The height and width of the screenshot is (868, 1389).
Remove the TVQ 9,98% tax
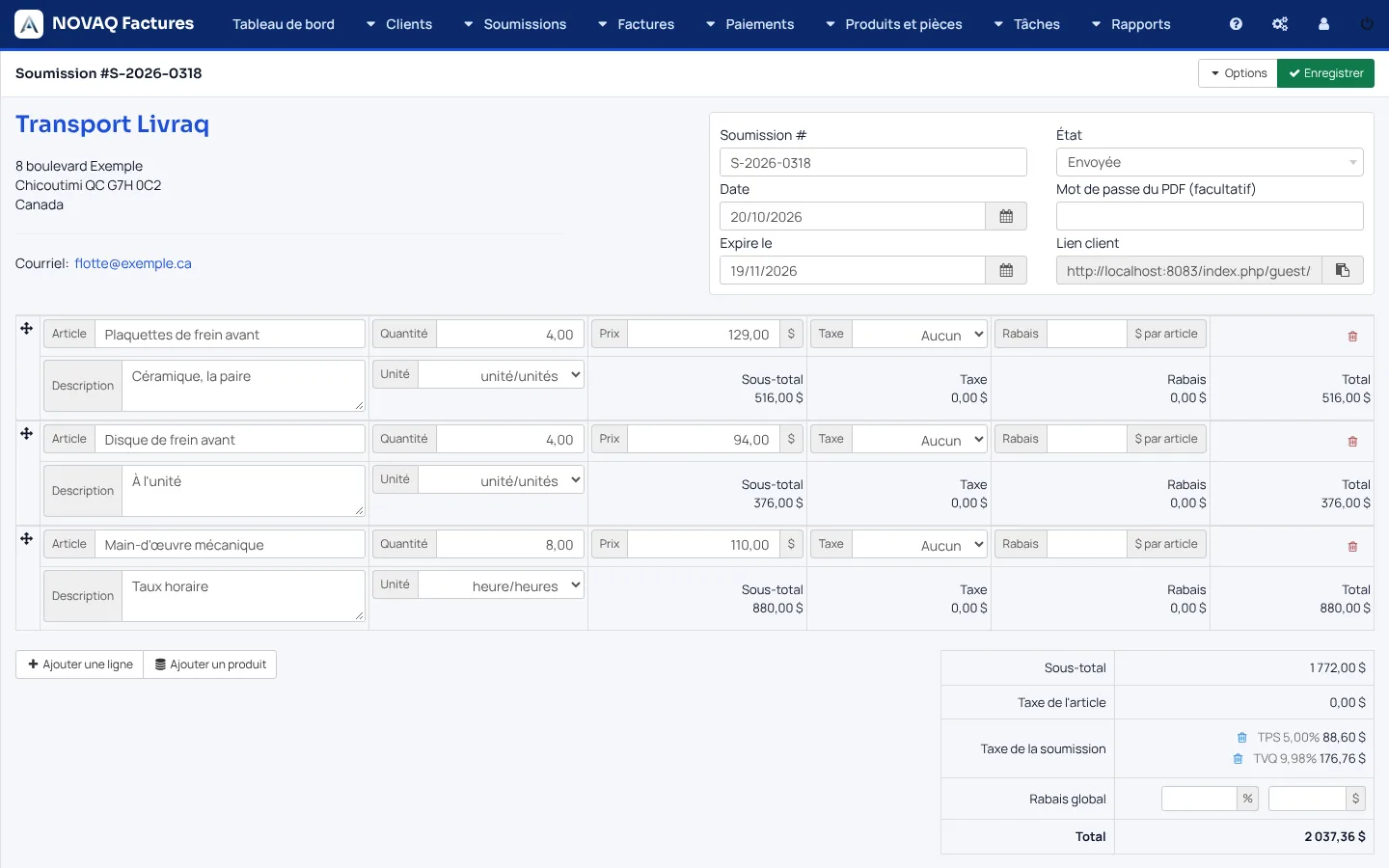1238,759
